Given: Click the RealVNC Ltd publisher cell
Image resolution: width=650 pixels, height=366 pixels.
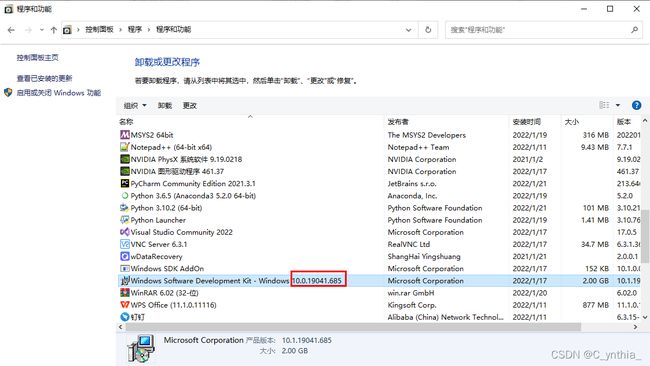Looking at the screenshot, I should (x=408, y=244).
